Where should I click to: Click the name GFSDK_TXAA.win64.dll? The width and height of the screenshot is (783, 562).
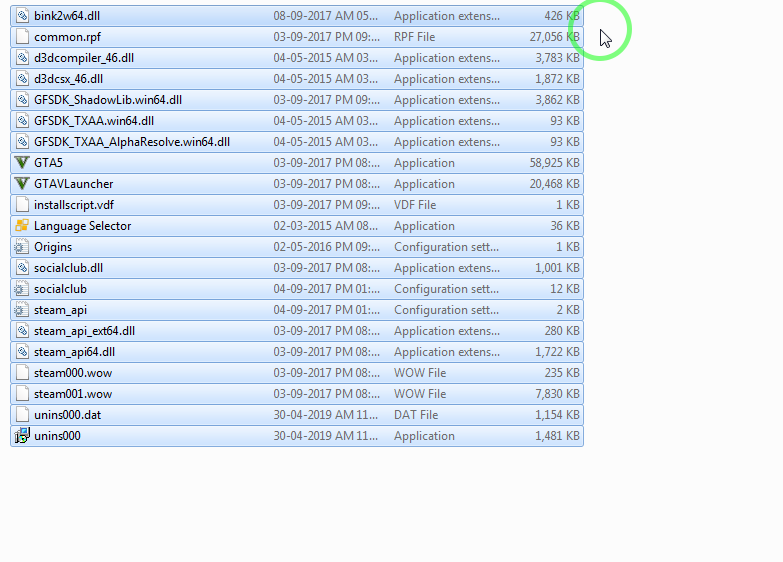(x=94, y=121)
